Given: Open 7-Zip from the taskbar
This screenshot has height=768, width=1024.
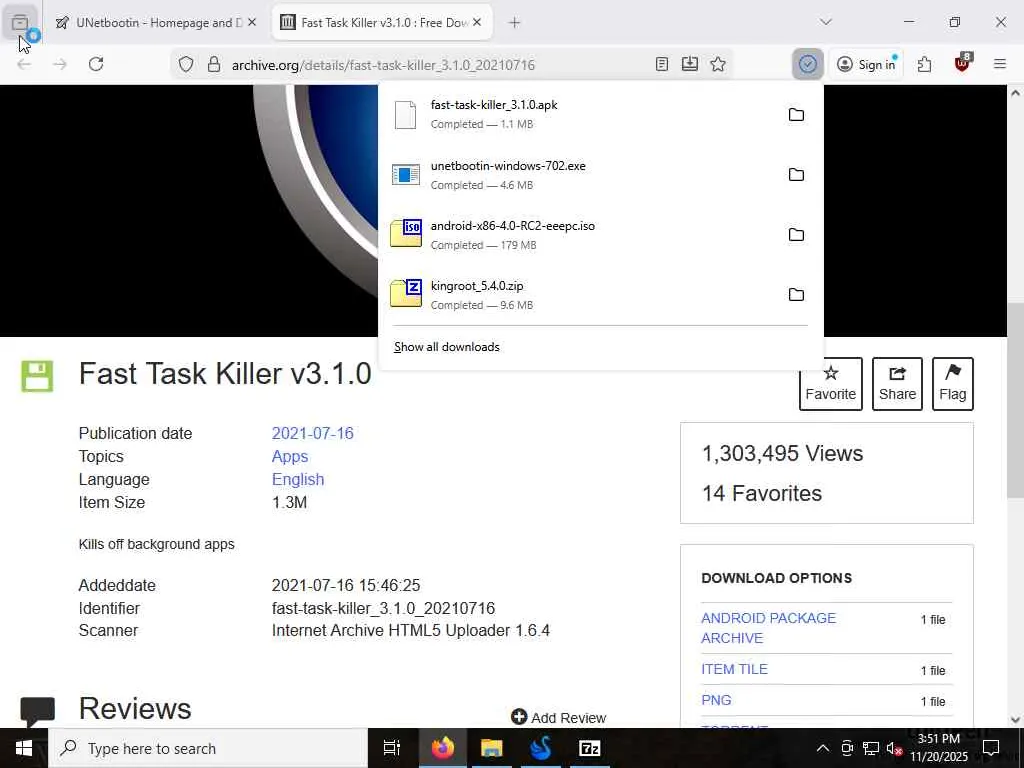Looking at the screenshot, I should 589,748.
